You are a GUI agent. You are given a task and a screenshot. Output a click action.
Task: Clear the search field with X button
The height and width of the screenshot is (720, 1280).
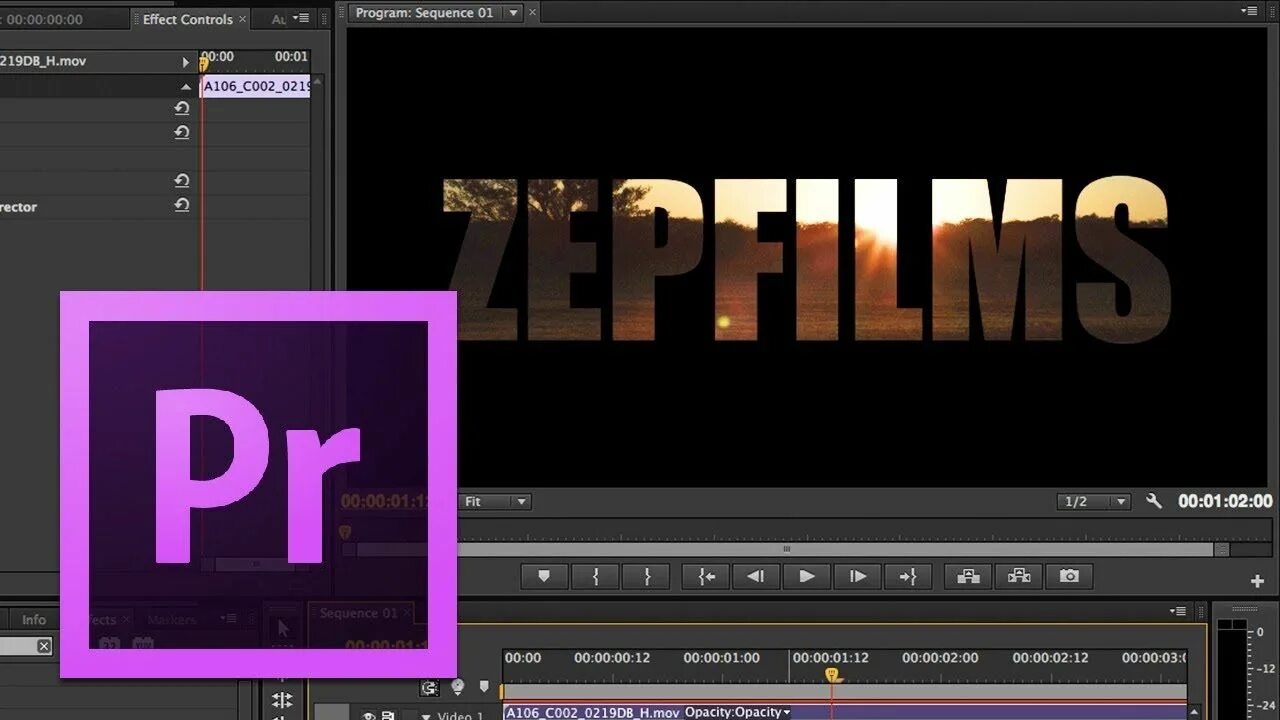(44, 646)
